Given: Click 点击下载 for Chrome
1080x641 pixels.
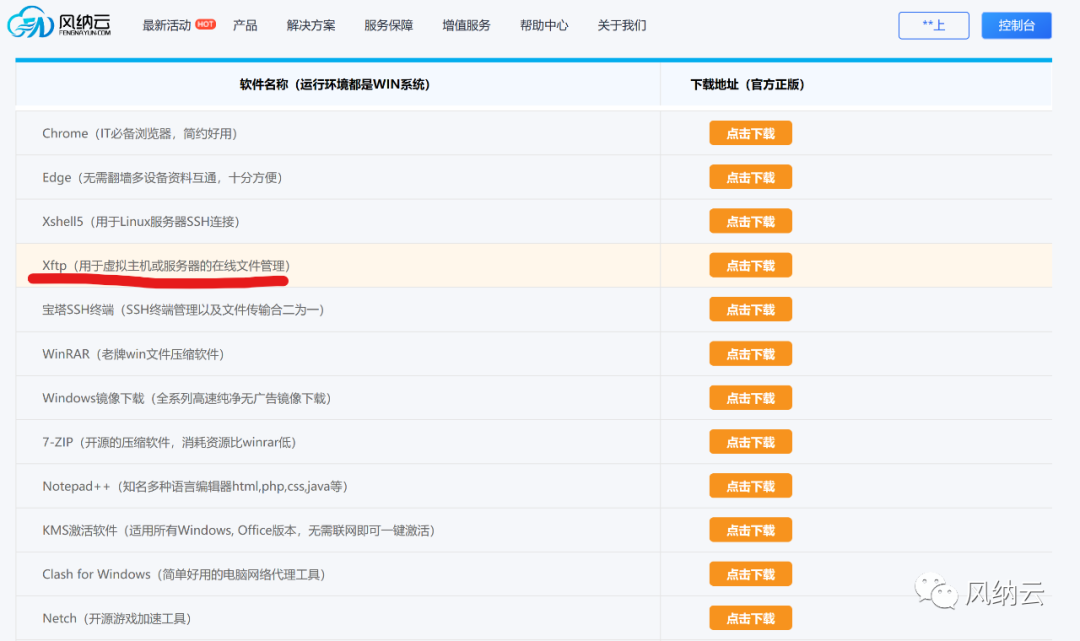Looking at the screenshot, I should [751, 133].
